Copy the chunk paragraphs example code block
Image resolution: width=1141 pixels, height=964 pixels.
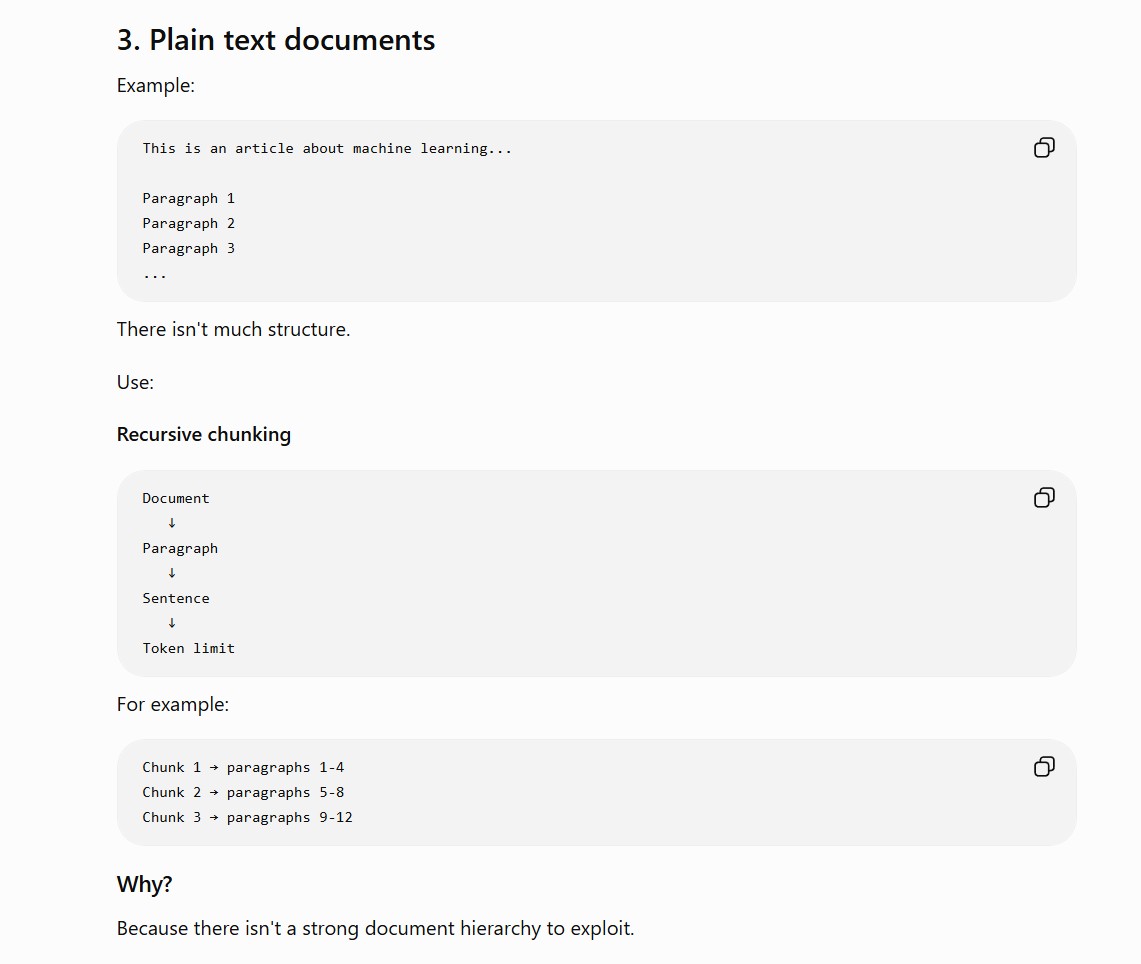click(1044, 767)
